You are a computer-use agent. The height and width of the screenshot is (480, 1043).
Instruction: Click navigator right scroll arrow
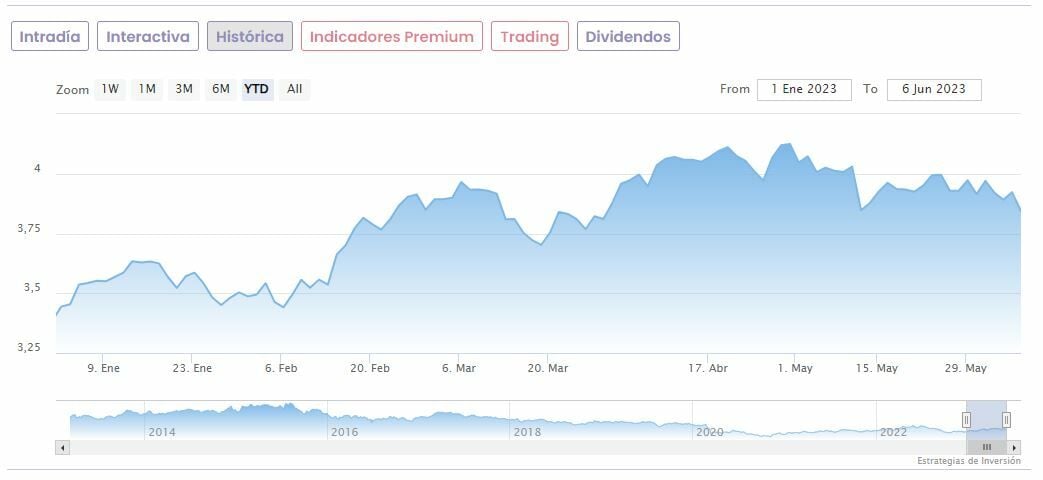[x=1014, y=447]
